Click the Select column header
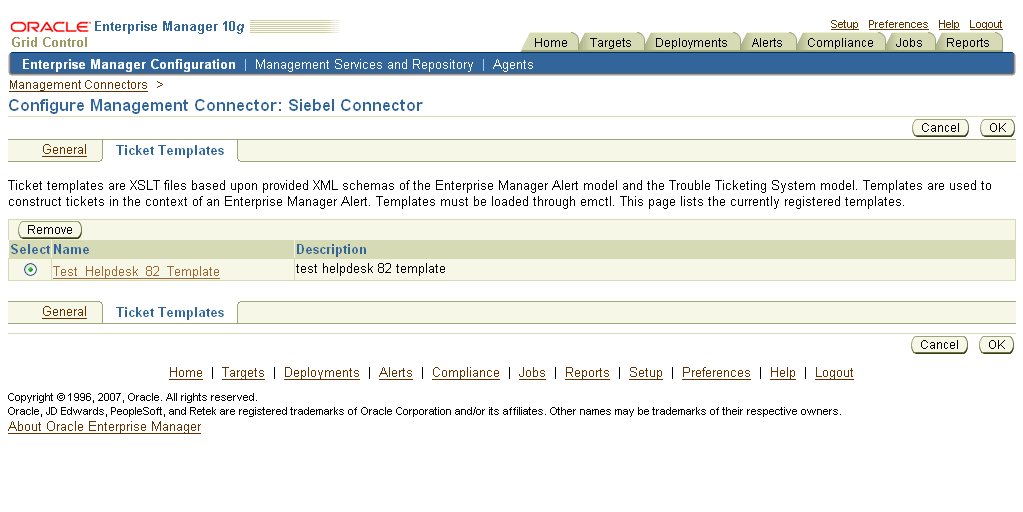The height and width of the screenshot is (512, 1023). click(30, 249)
